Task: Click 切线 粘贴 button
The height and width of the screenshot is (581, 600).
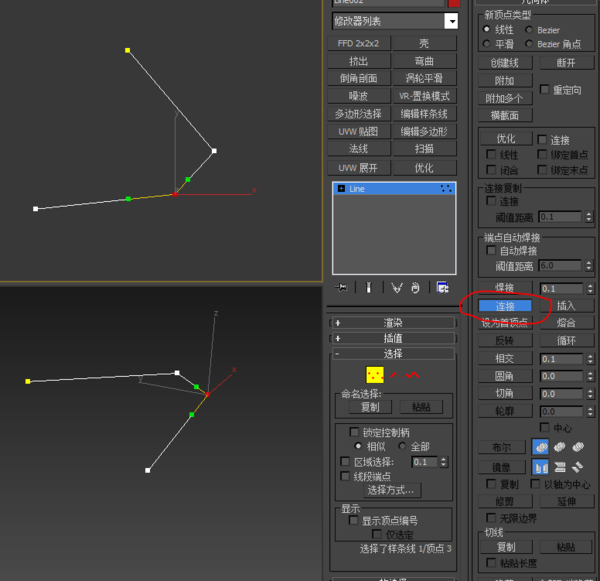Action: (x=566, y=547)
